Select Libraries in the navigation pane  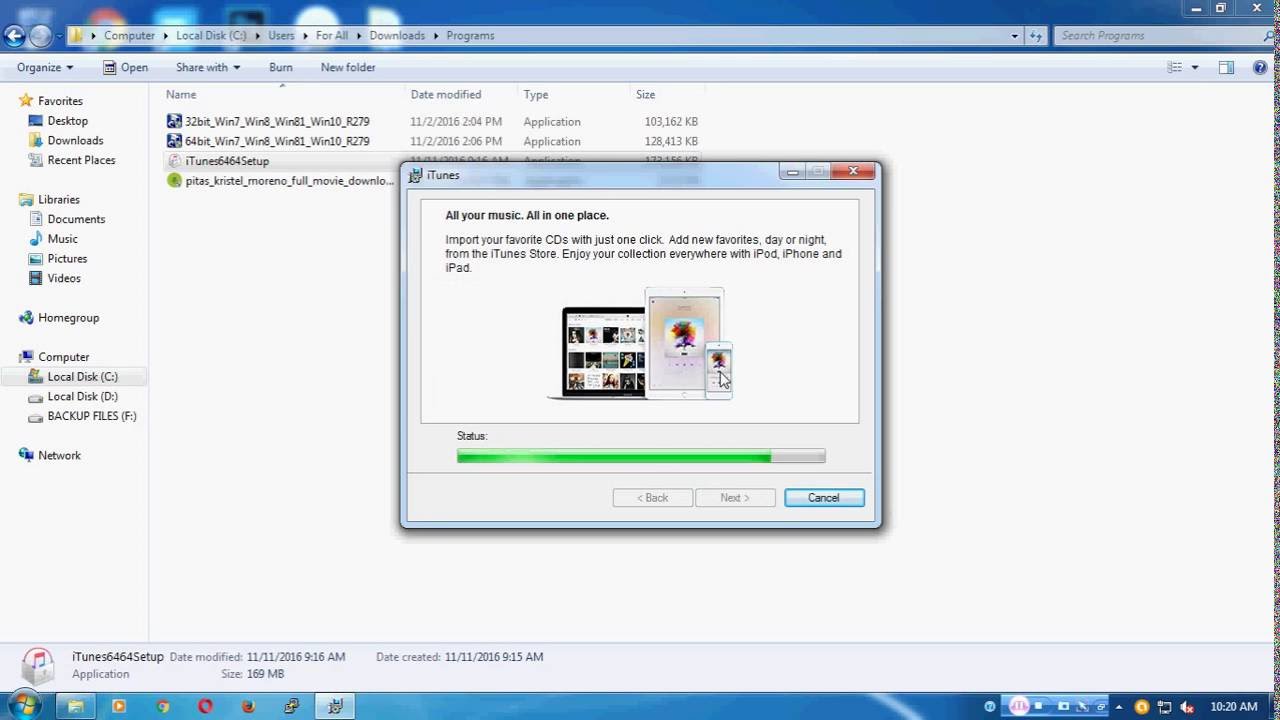[x=58, y=200]
